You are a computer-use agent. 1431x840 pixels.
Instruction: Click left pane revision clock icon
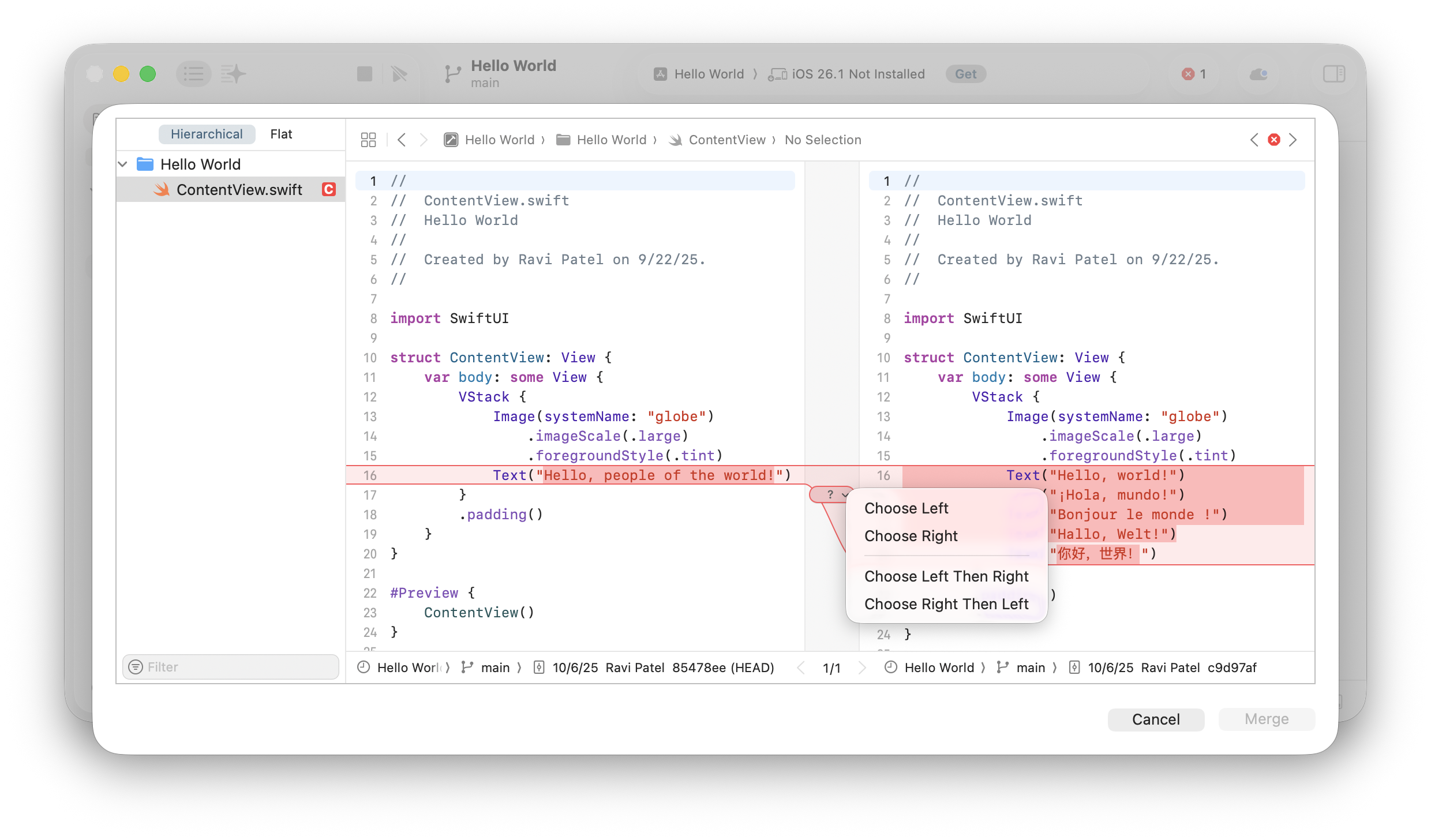(364, 667)
